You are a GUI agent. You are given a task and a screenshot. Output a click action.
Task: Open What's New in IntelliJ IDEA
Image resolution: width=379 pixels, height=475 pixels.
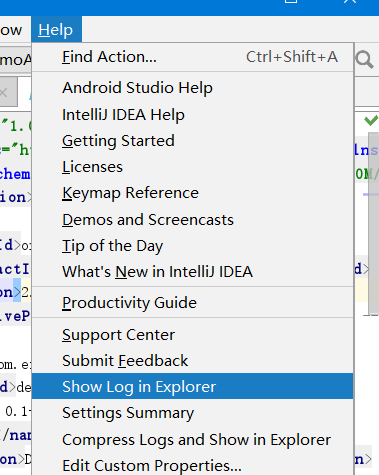click(x=193, y=272)
